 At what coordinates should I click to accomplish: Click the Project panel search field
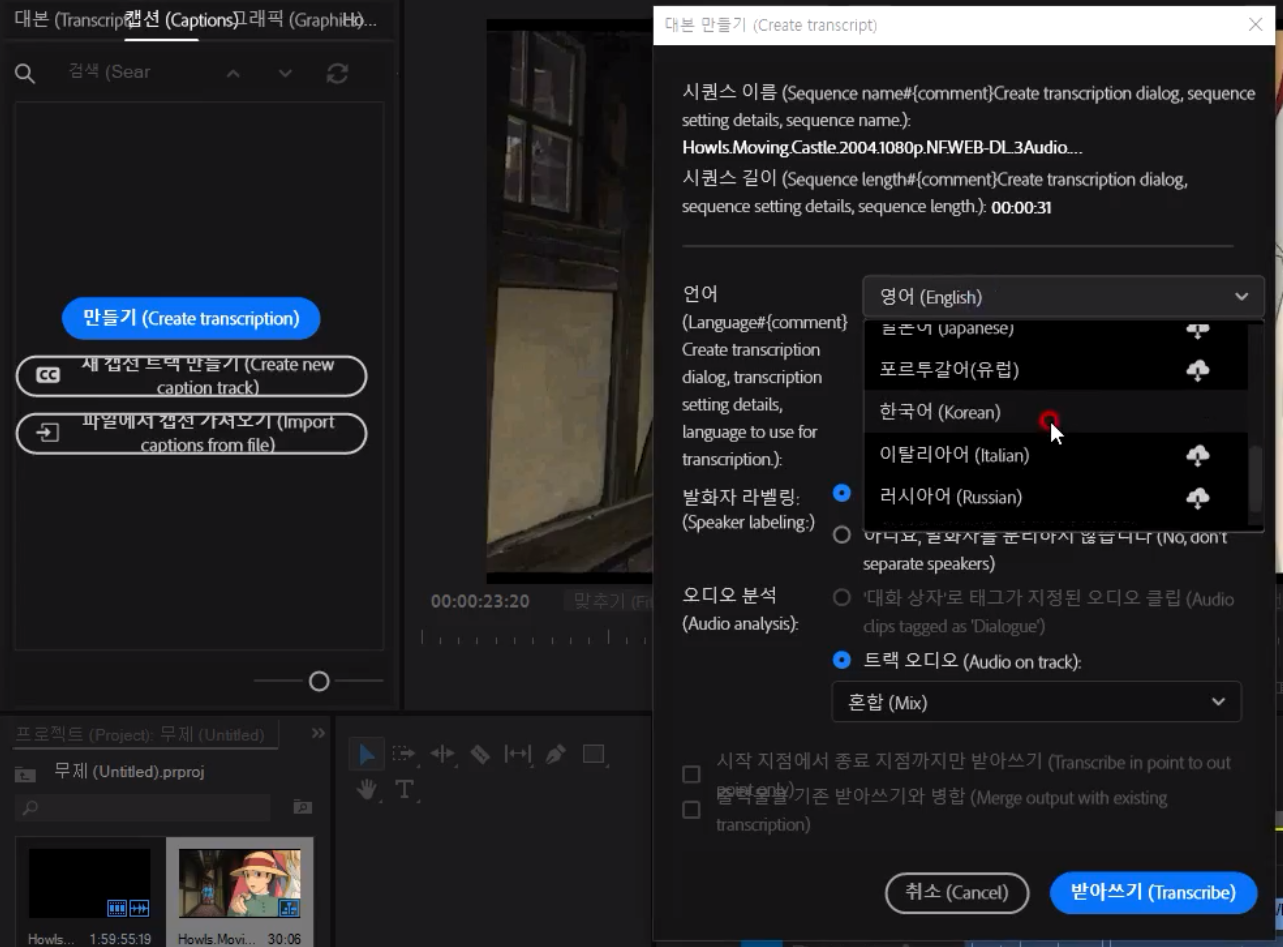tap(144, 807)
